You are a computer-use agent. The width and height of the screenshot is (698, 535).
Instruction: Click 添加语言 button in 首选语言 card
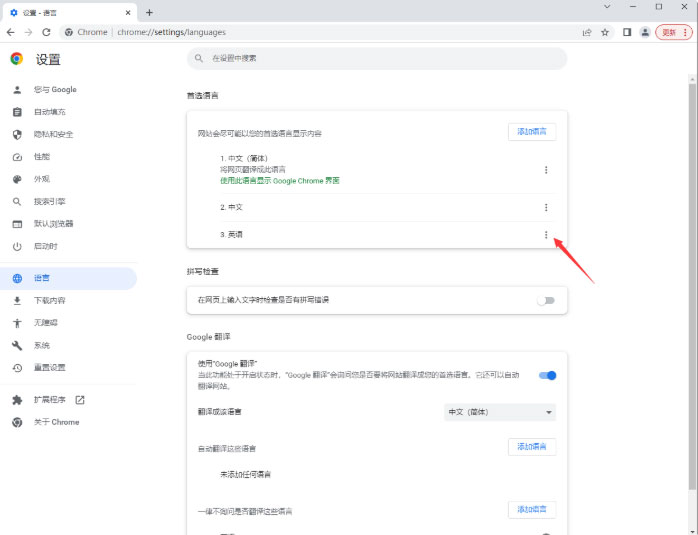point(532,132)
